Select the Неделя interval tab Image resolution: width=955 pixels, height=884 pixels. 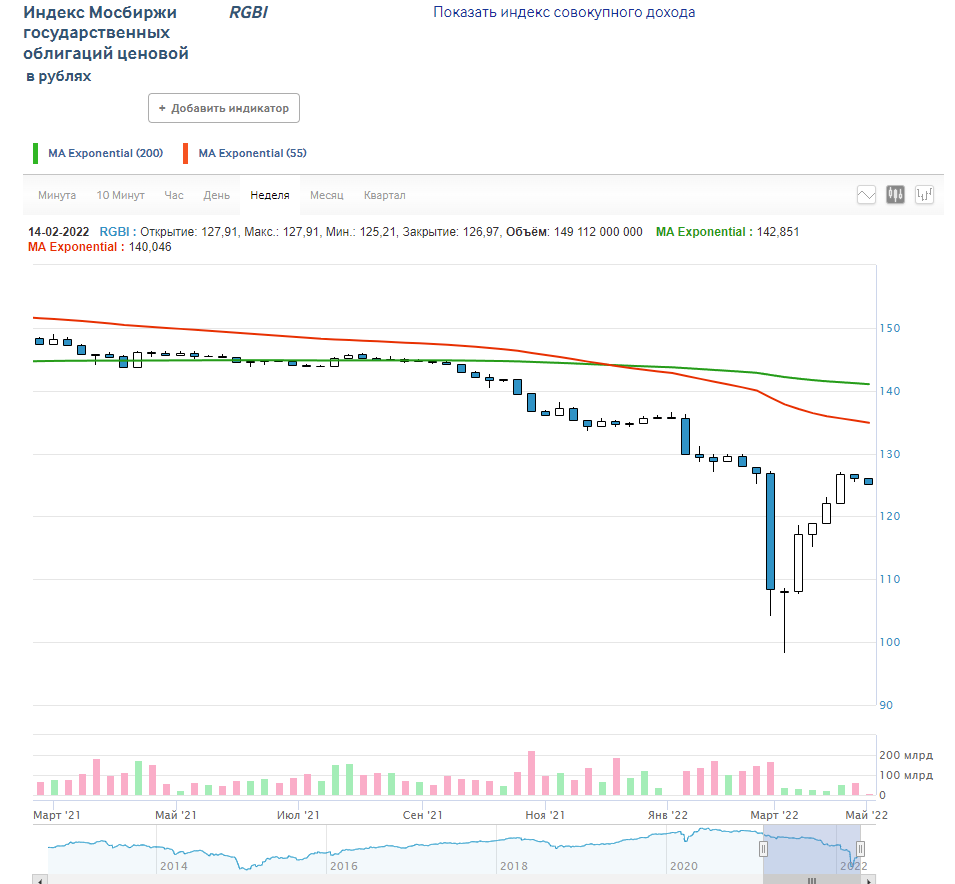(x=270, y=195)
